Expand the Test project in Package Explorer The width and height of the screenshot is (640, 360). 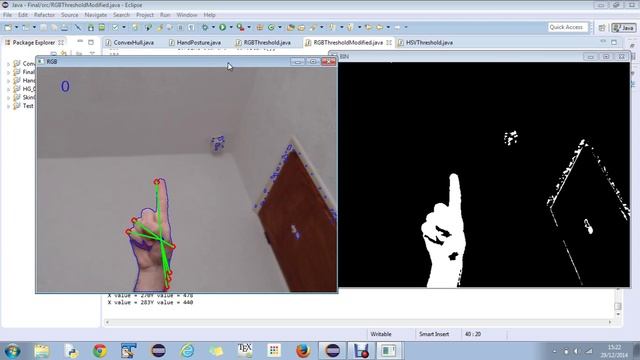click(x=8, y=106)
